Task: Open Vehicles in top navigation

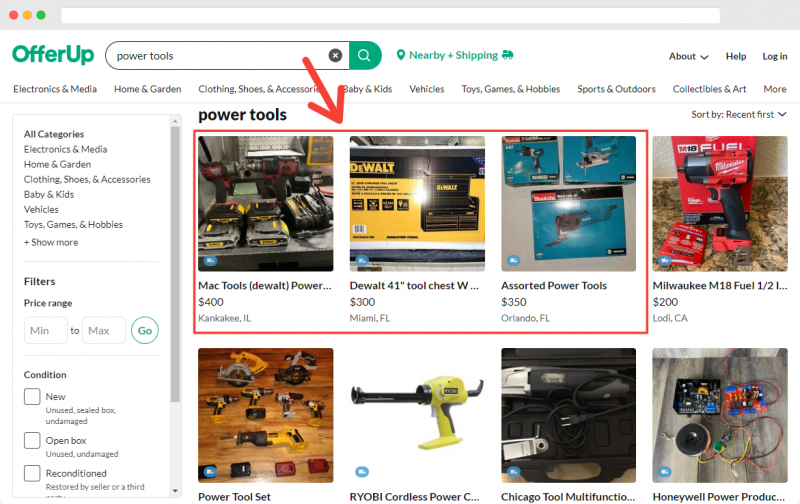Action: pyautogui.click(x=427, y=89)
